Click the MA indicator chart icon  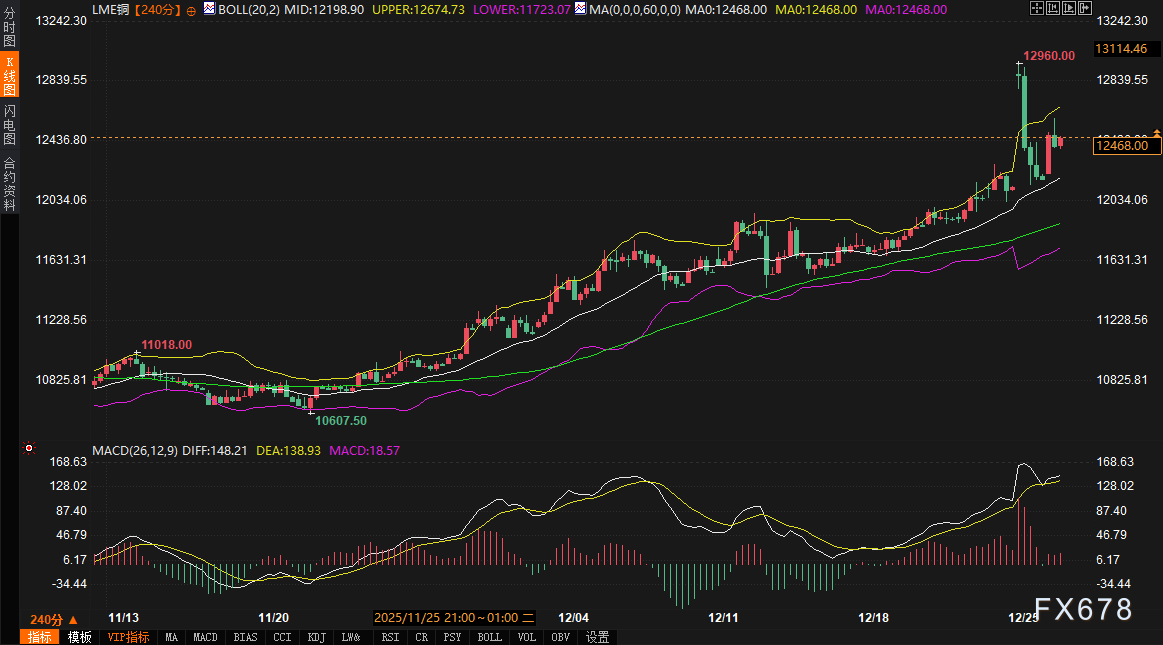point(582,8)
